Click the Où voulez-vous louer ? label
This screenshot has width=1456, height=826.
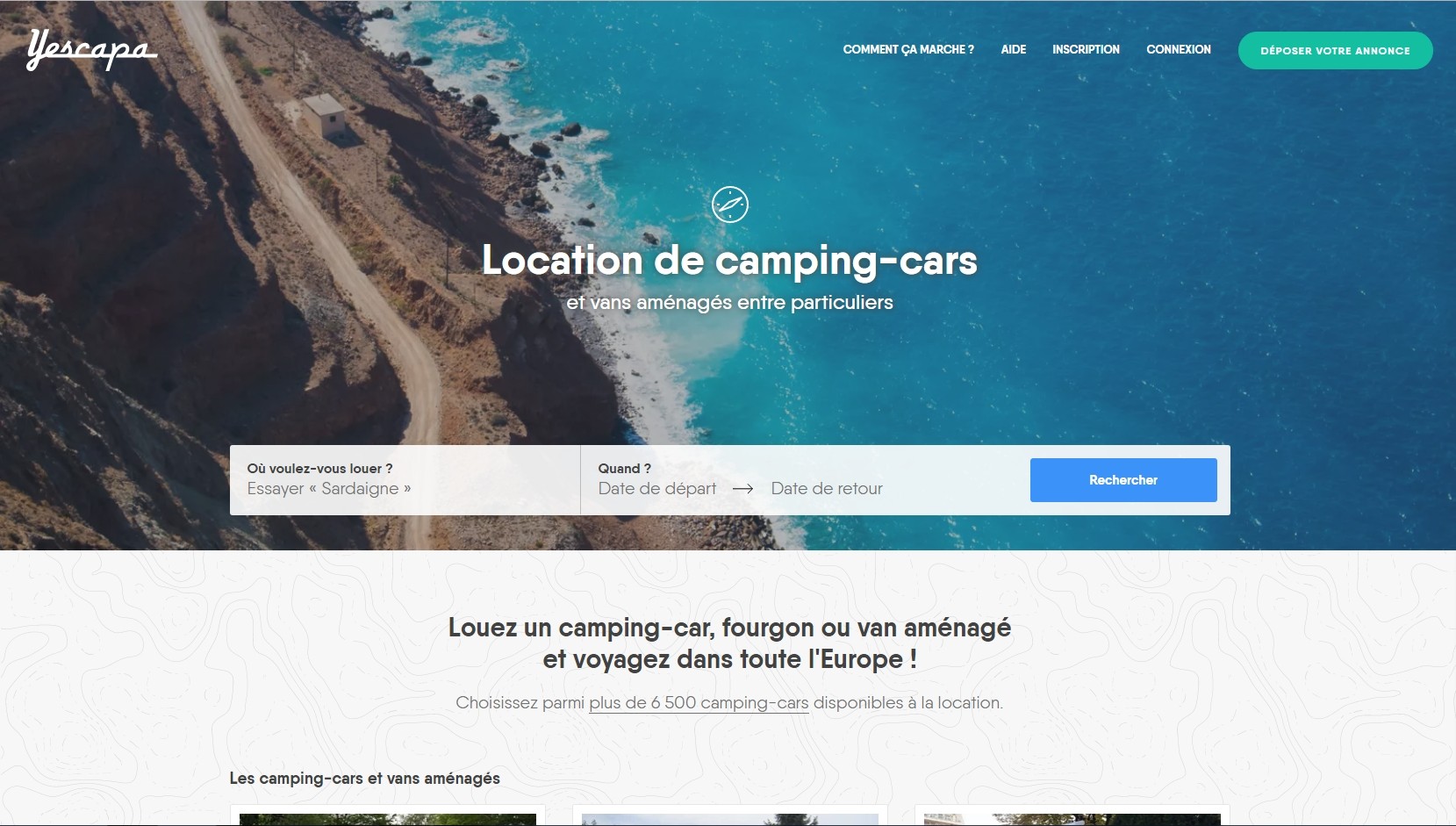pyautogui.click(x=319, y=469)
